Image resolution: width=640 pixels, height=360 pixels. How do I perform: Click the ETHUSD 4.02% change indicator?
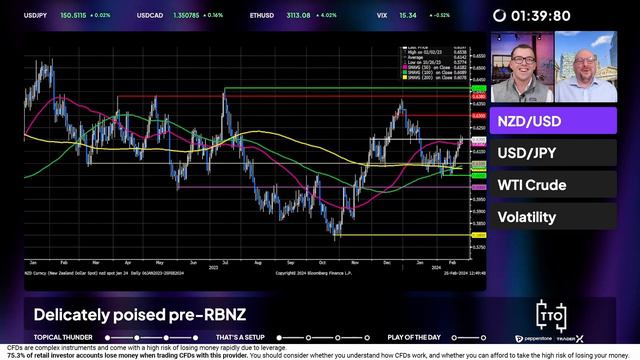coord(327,16)
